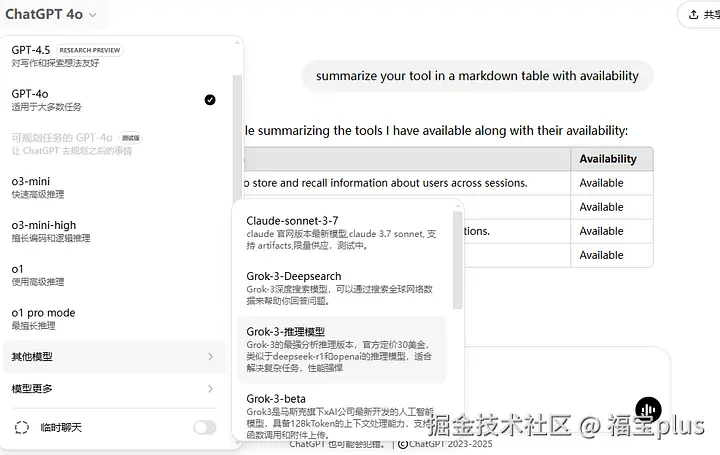Open the ChatGPT 4o model dropdown

[51, 14]
